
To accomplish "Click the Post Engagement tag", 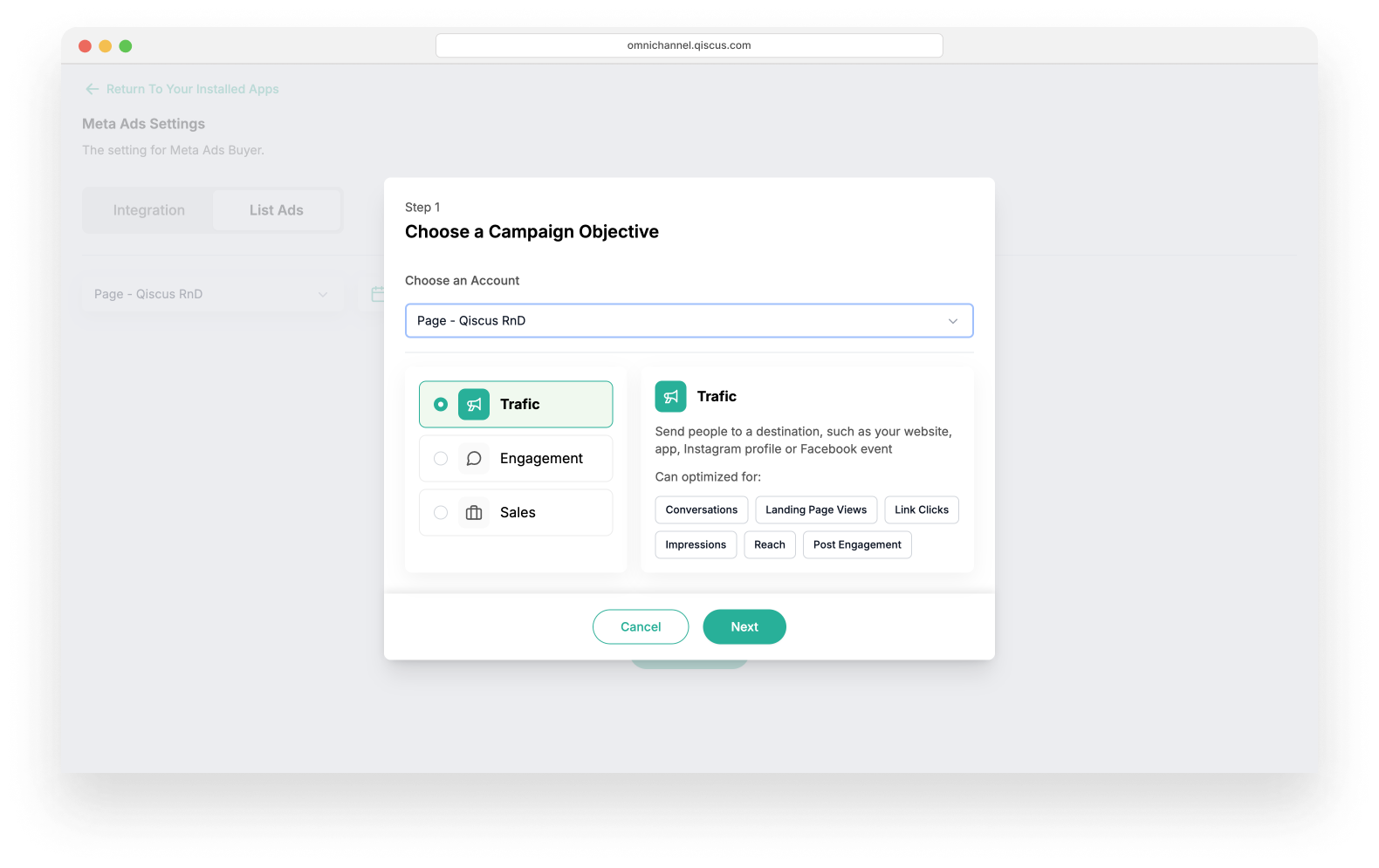I will click(x=857, y=544).
